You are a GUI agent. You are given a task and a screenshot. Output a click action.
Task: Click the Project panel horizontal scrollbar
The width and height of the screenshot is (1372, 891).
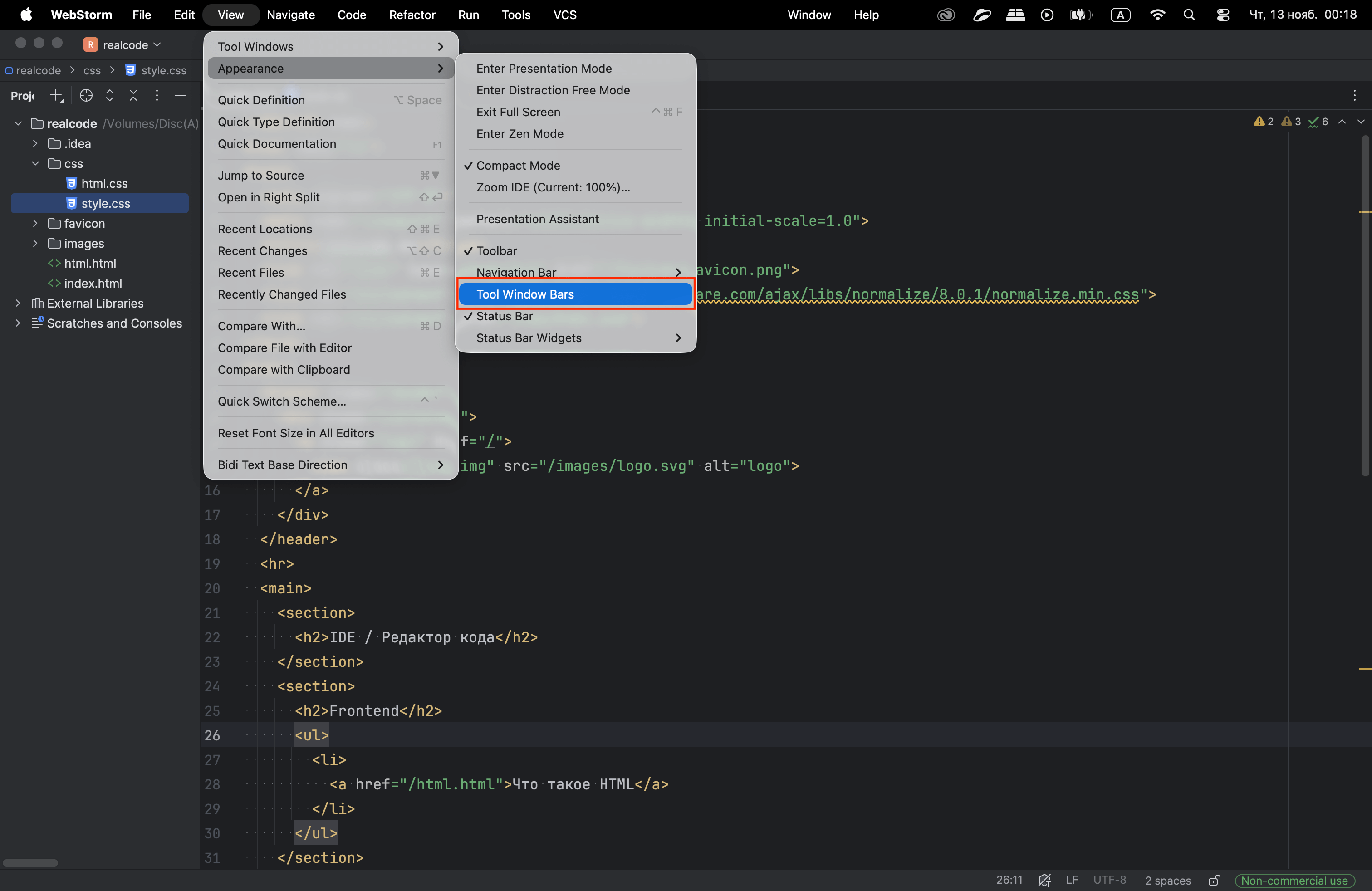(x=30, y=862)
